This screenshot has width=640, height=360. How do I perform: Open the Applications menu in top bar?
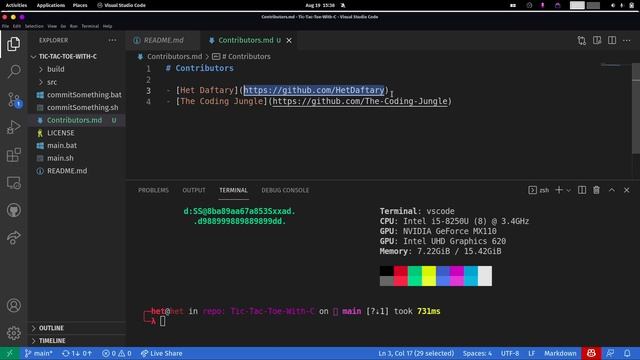51,5
